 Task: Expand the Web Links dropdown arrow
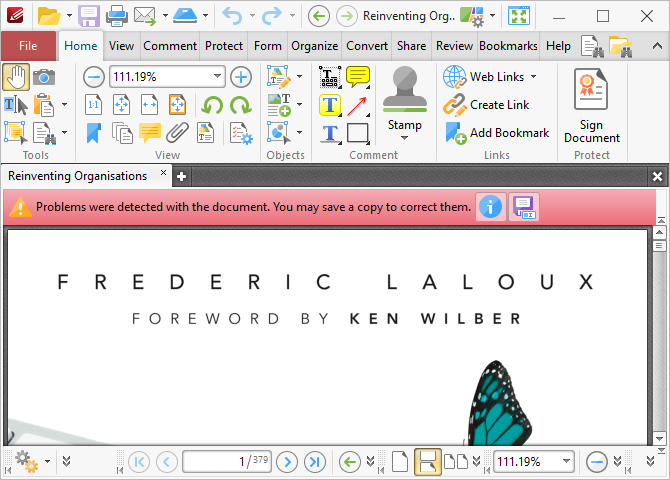tap(533, 77)
